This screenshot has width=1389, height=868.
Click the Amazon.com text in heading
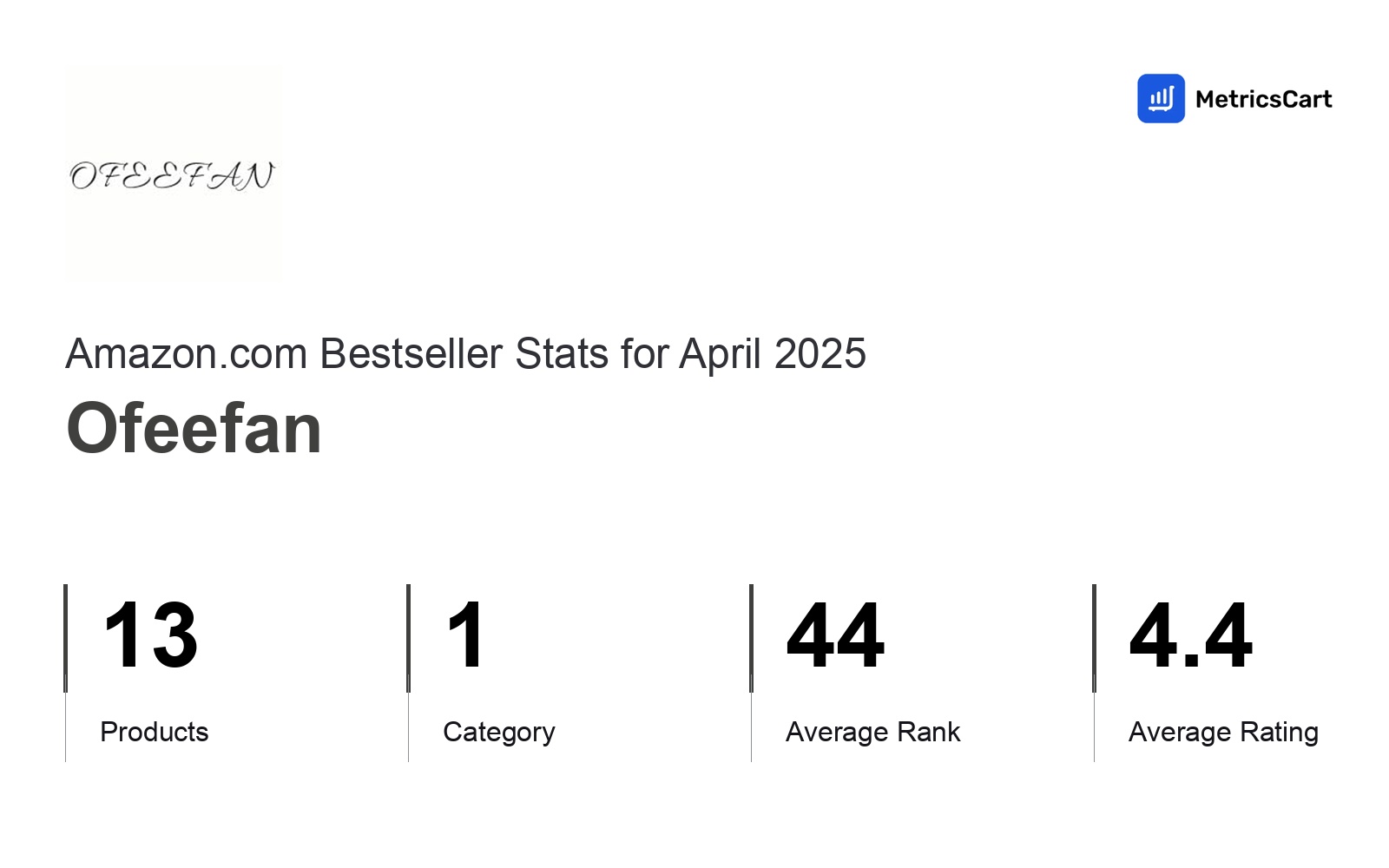[x=187, y=353]
